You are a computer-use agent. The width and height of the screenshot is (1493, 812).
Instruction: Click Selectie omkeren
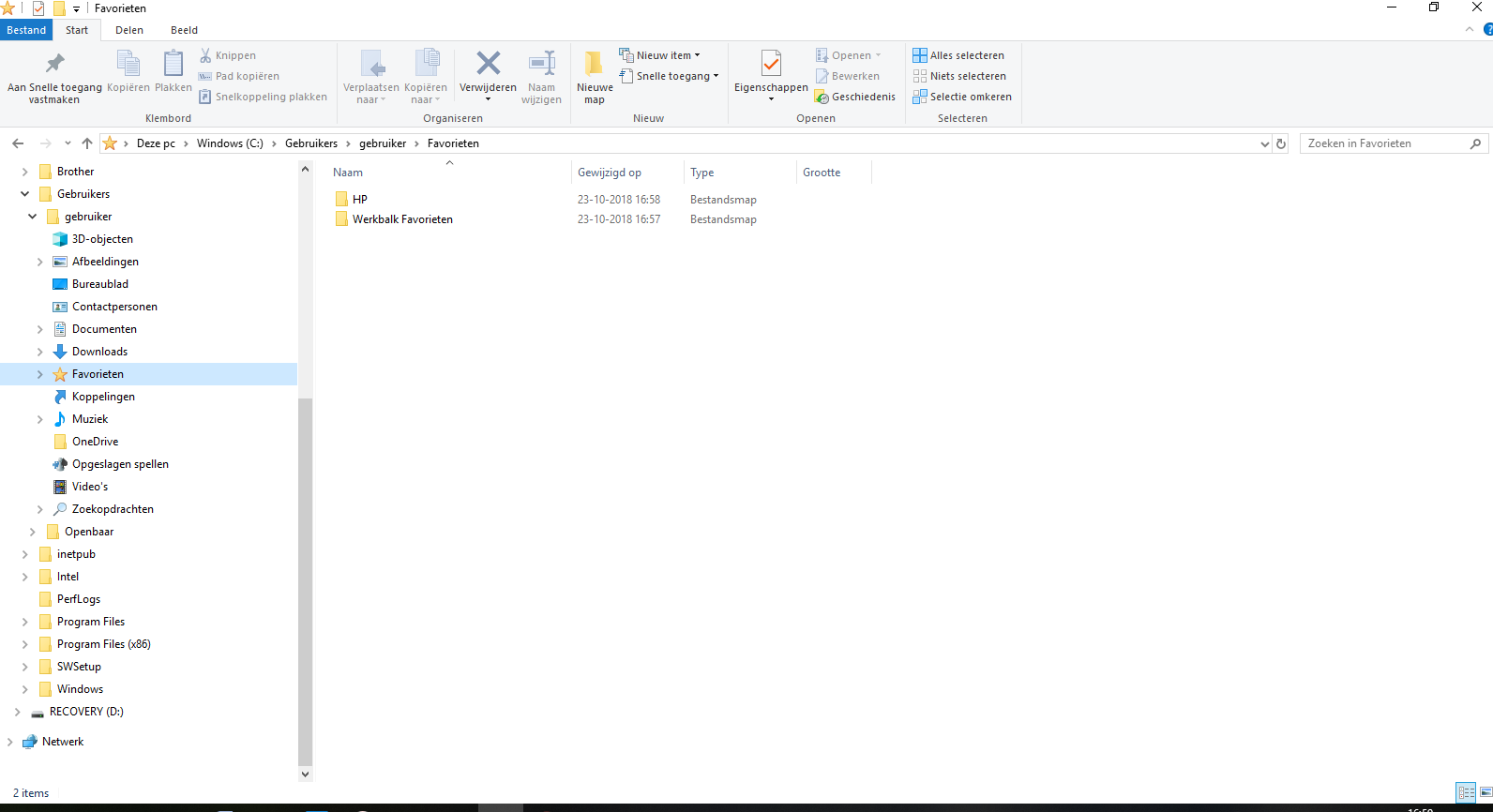tap(962, 97)
